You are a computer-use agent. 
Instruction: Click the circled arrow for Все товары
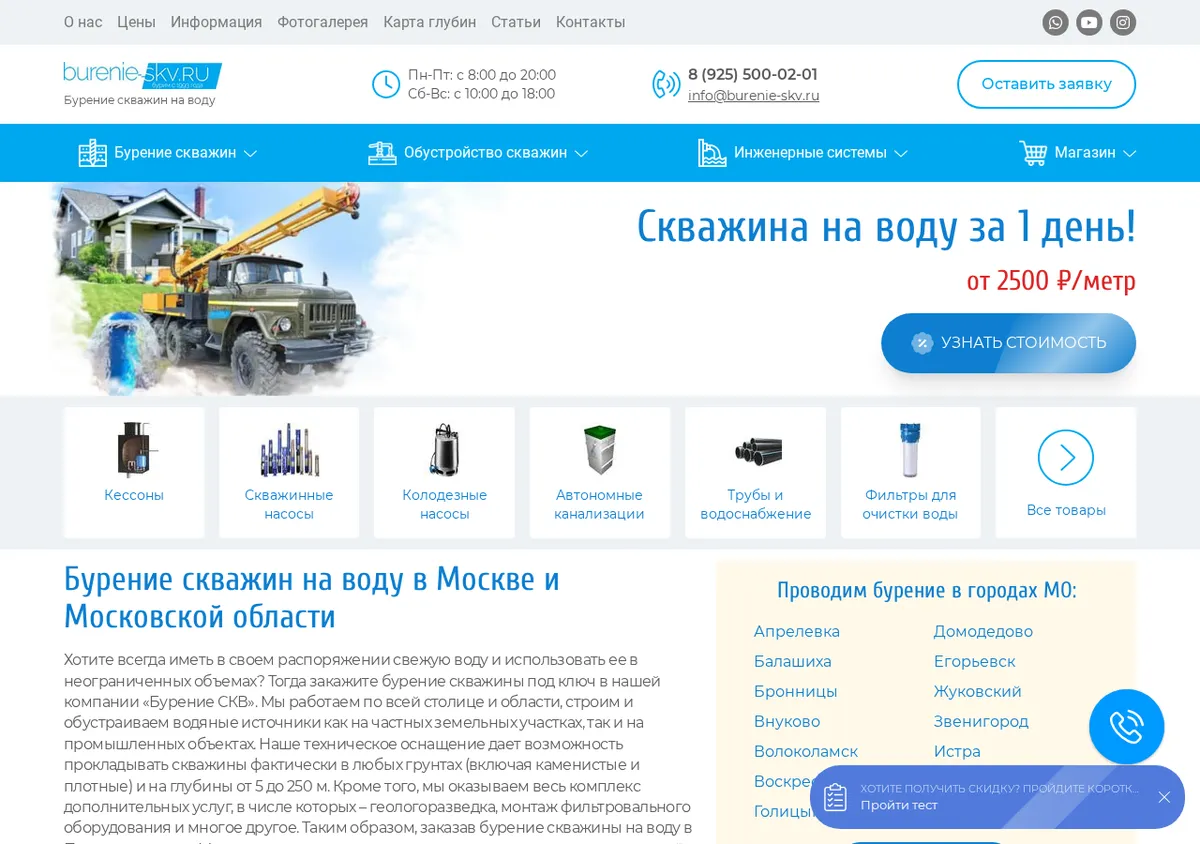click(1066, 458)
